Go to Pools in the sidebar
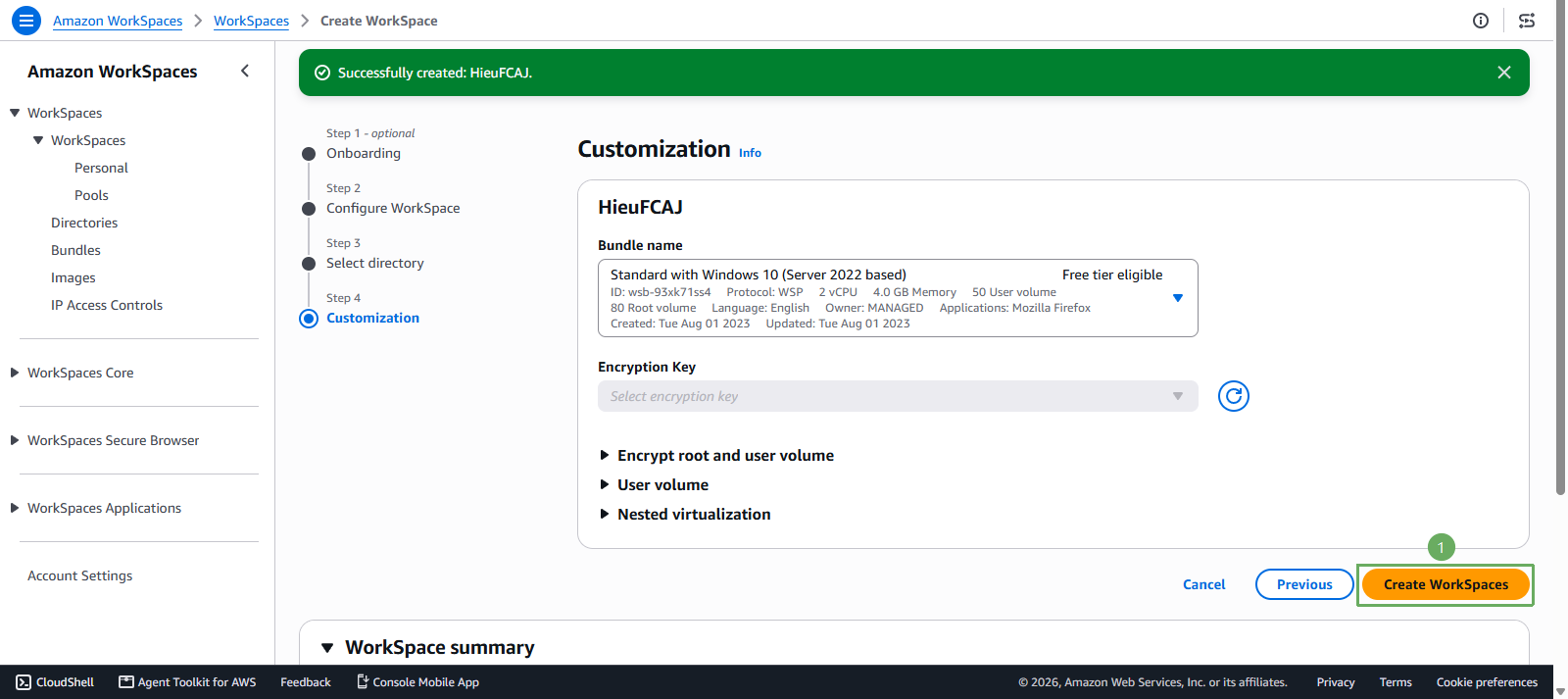 coord(91,195)
